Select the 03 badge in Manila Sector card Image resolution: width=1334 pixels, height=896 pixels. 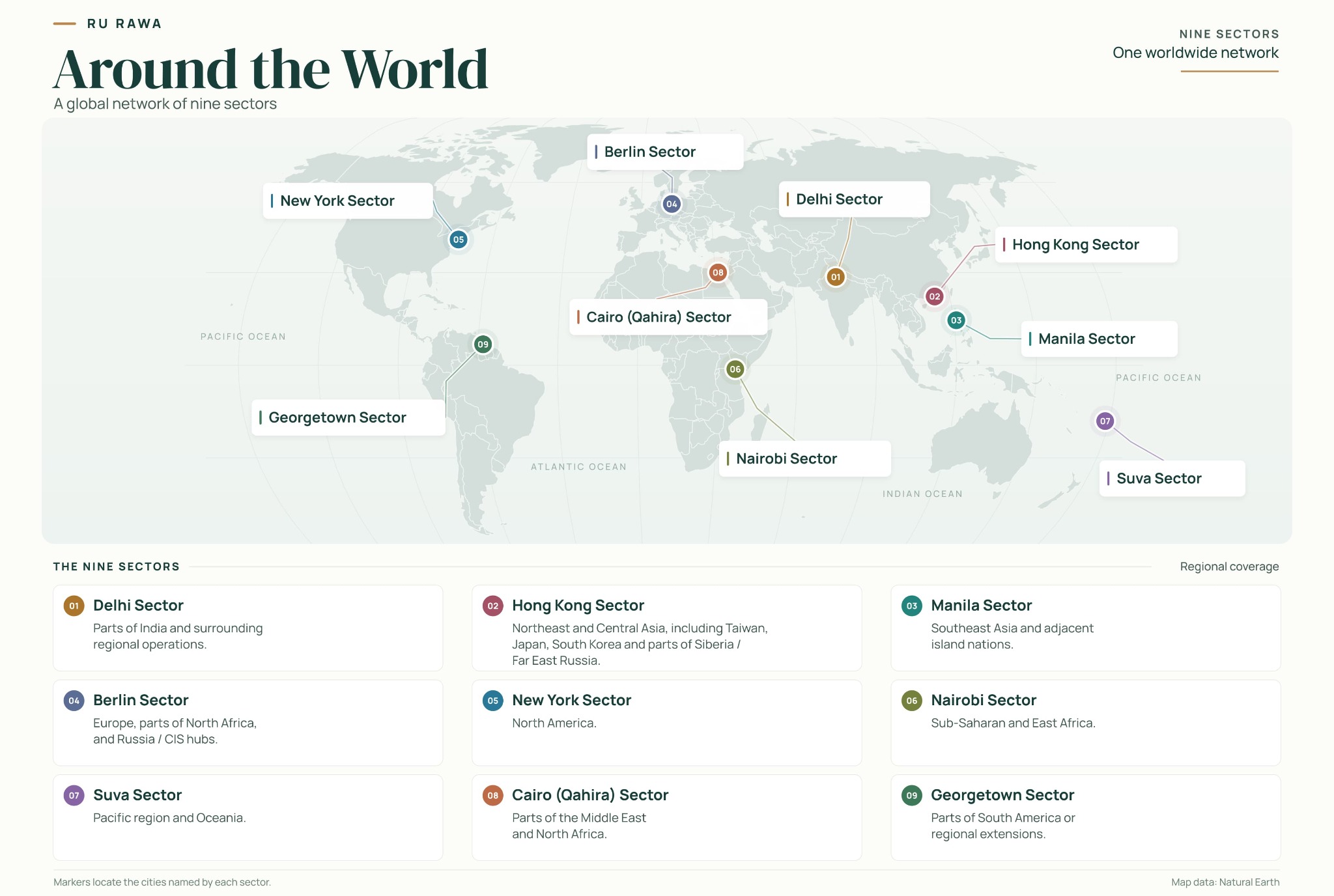point(912,606)
